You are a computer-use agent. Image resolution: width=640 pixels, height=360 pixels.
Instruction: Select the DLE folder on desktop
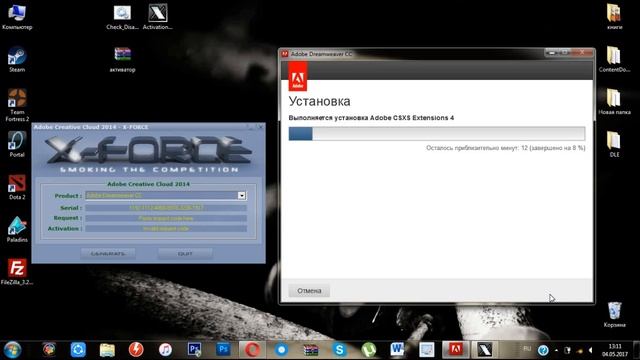point(614,144)
